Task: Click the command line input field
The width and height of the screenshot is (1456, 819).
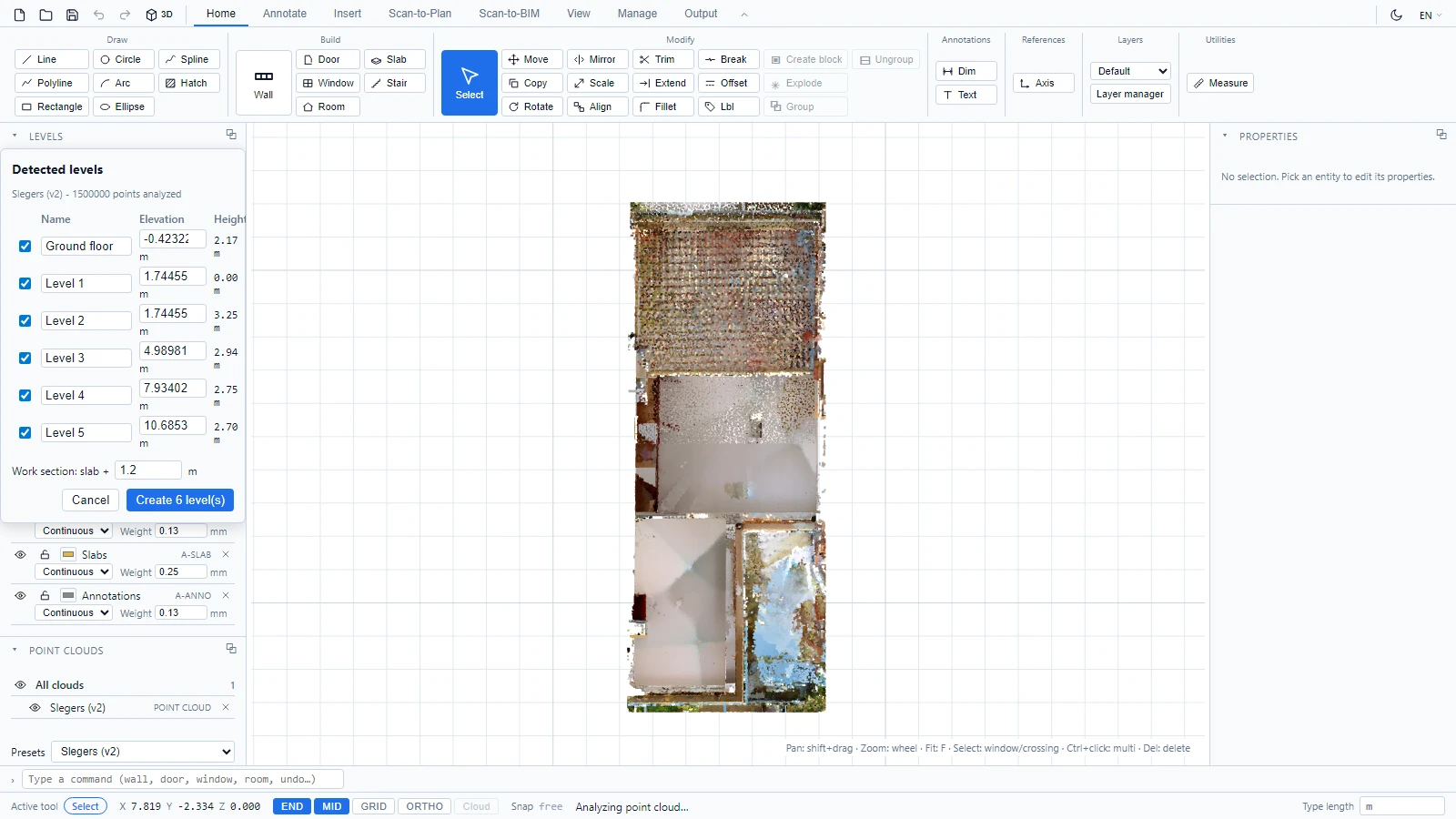Action: (183, 779)
